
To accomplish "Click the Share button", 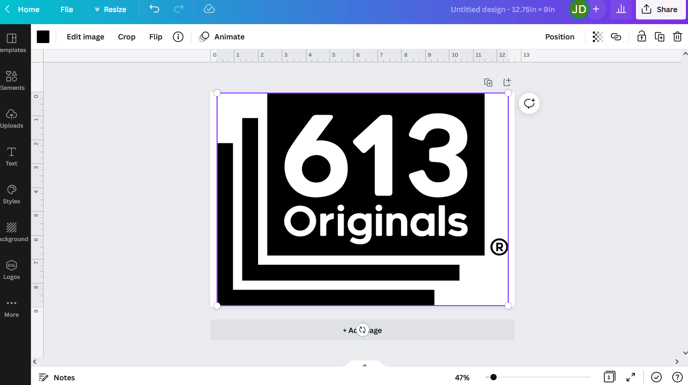I will (659, 9).
